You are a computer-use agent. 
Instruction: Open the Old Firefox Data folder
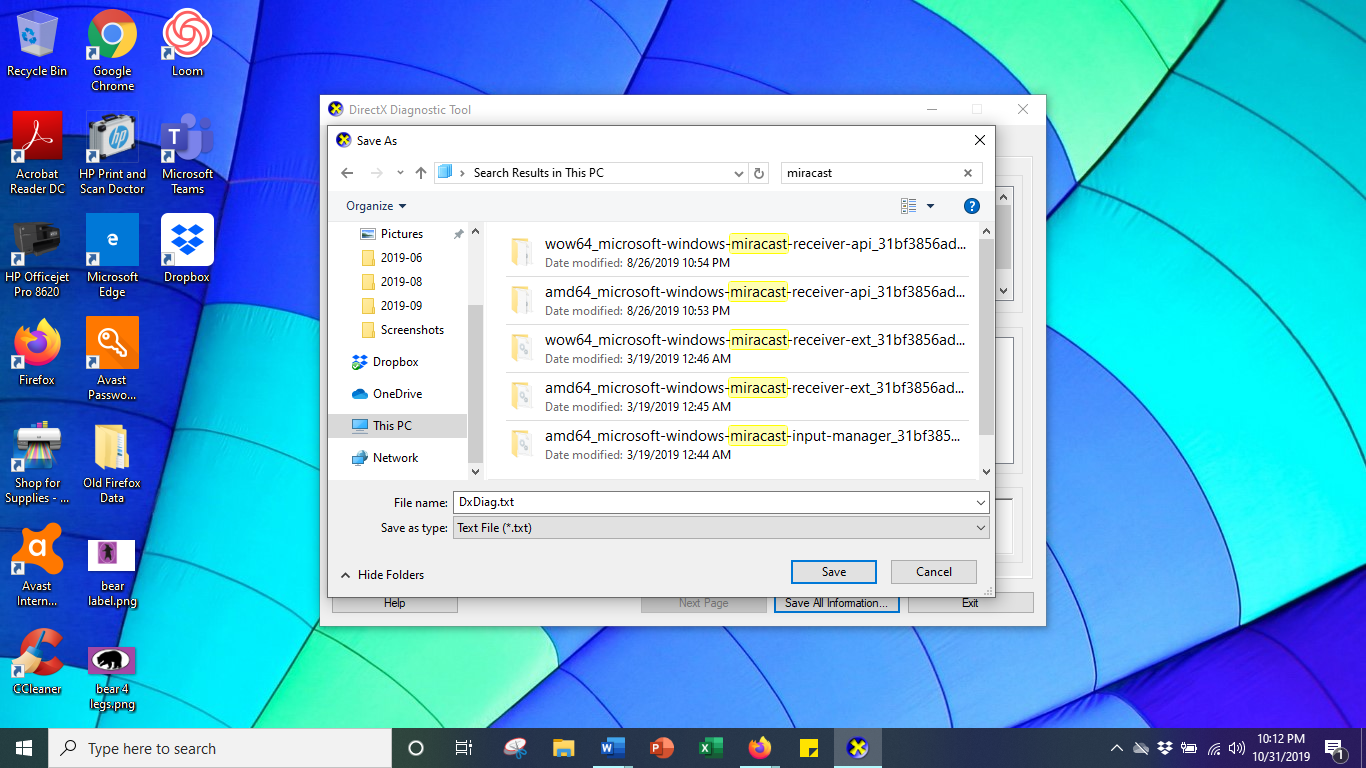112,462
